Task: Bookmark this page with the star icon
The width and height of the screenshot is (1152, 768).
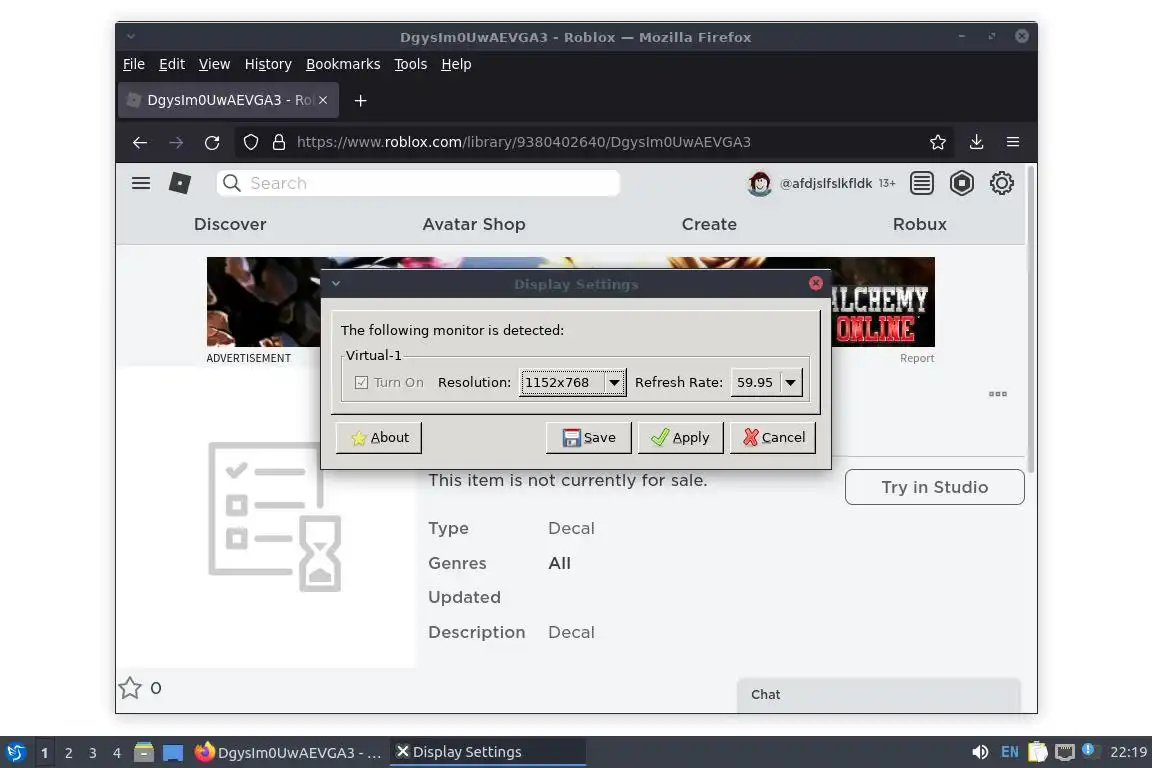Action: click(937, 142)
